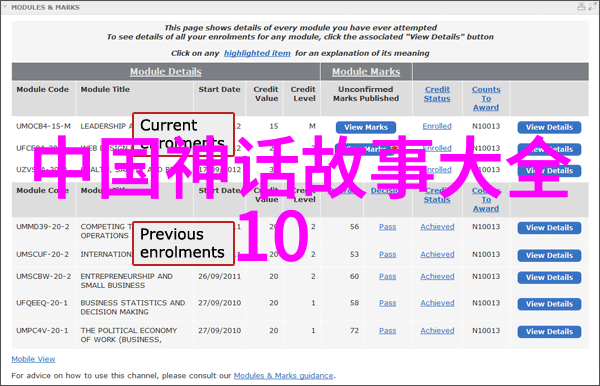
Task: View details for the 17/09/2012 enrolled module
Action: (x=549, y=171)
